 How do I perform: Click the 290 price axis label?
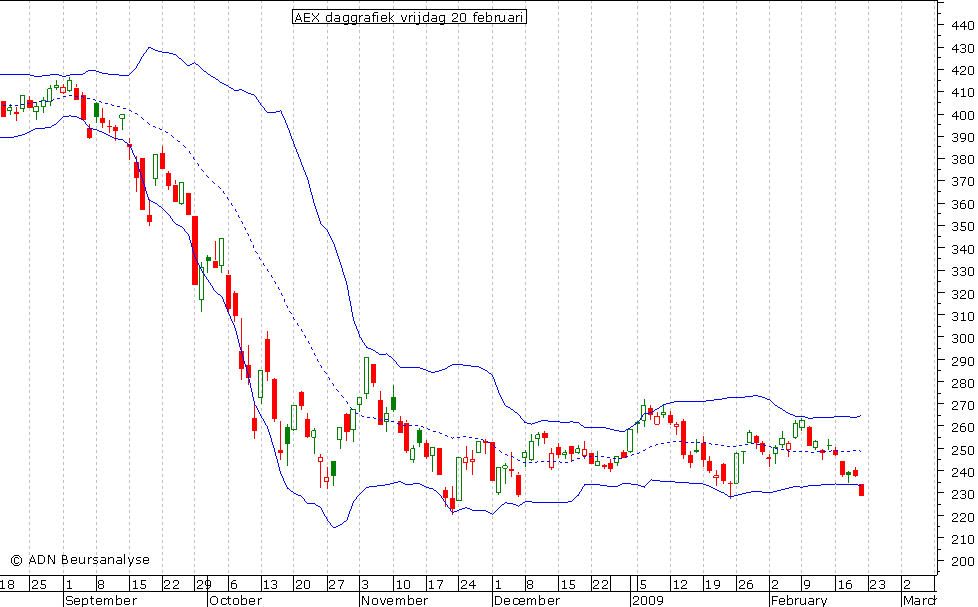tap(963, 361)
